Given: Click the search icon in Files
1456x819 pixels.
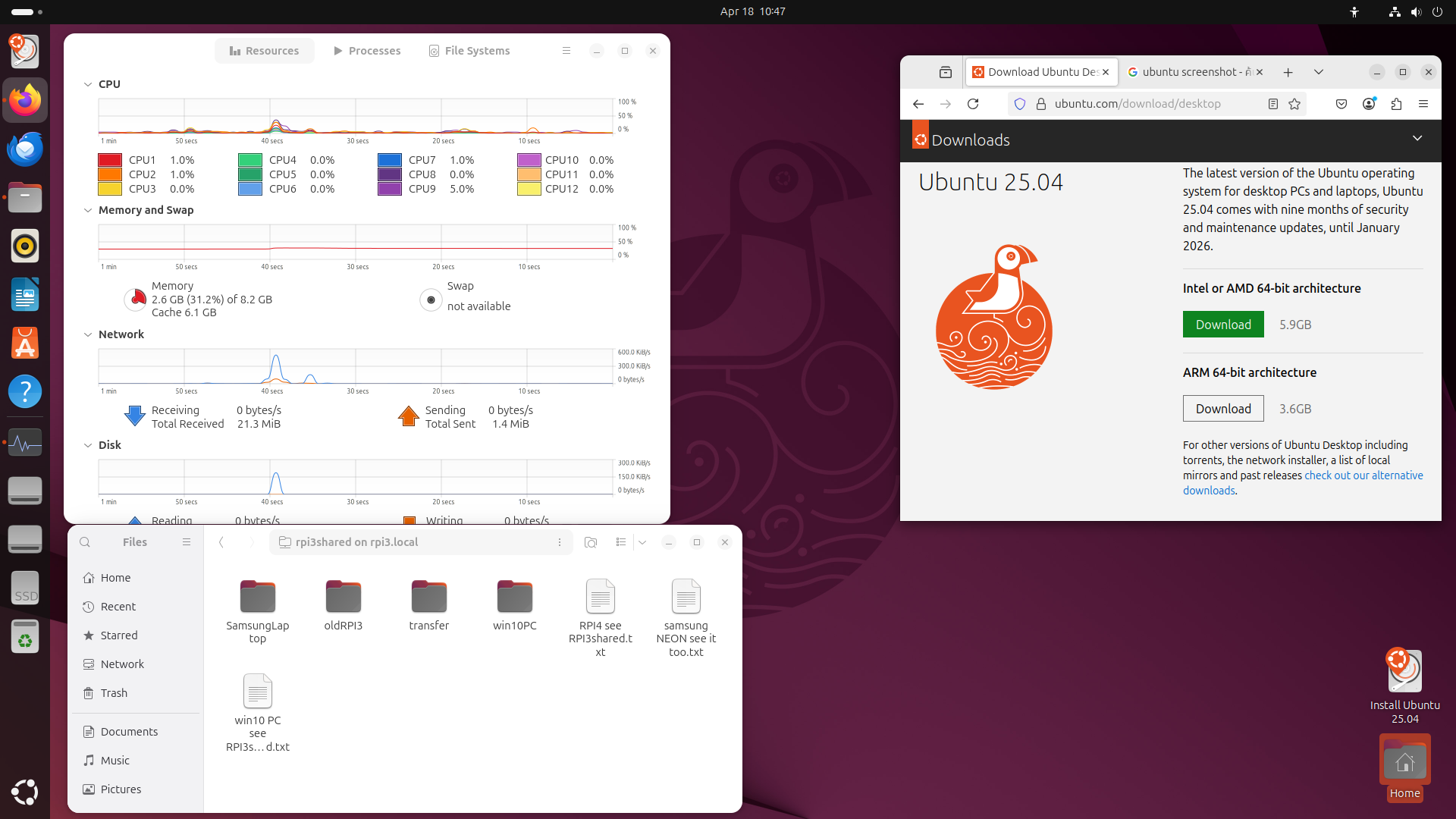Looking at the screenshot, I should [85, 542].
